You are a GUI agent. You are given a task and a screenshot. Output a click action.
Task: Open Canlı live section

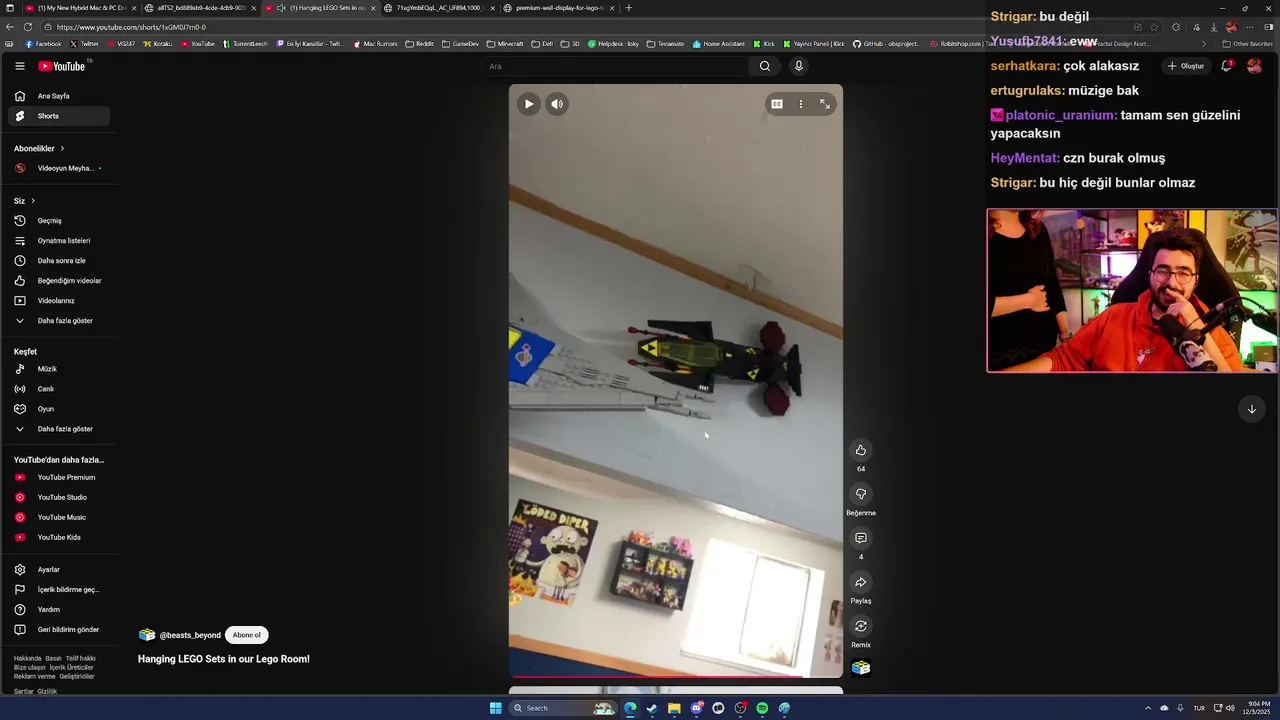(x=59, y=389)
